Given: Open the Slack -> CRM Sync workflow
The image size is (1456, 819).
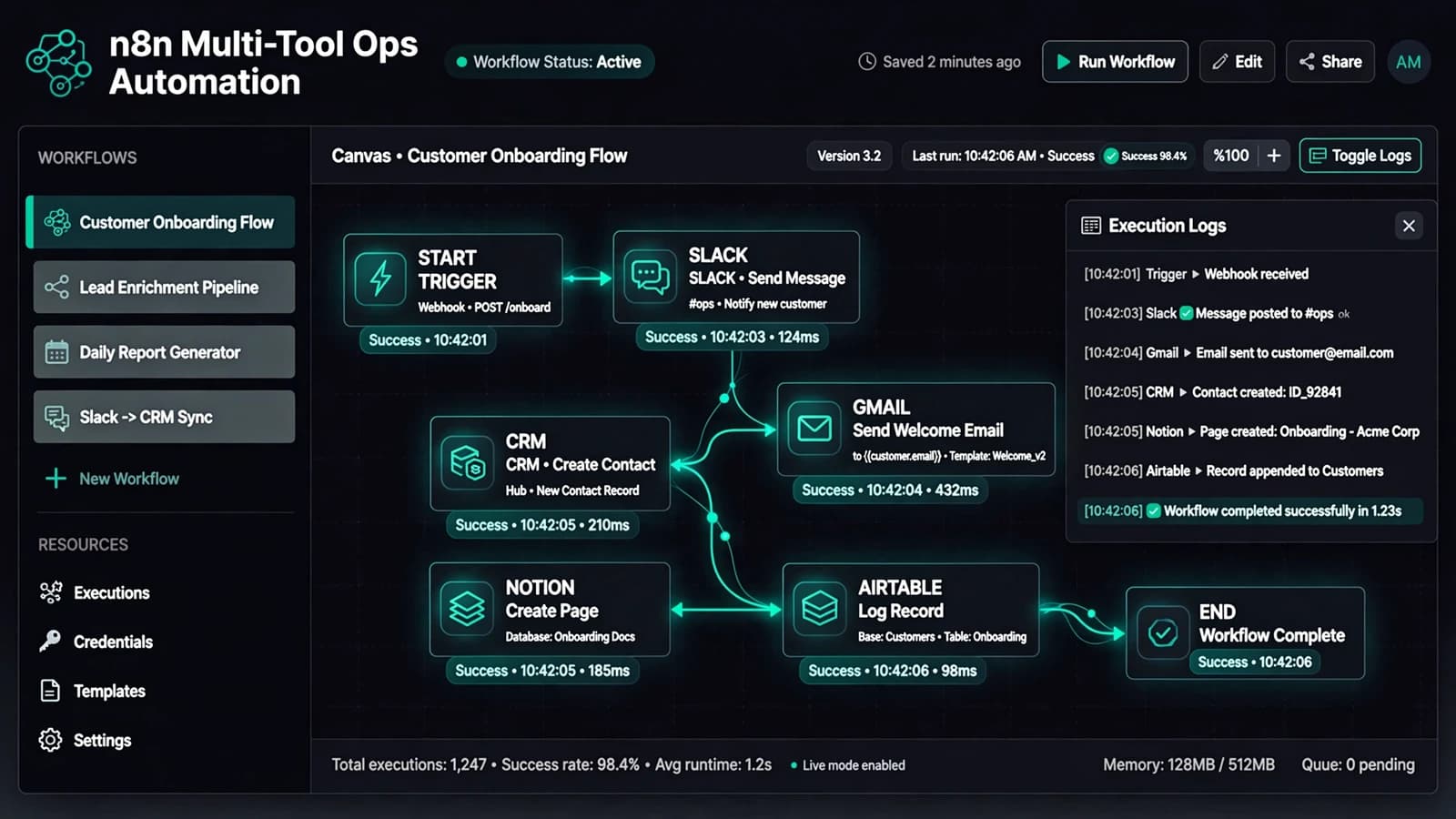Looking at the screenshot, I should [164, 417].
